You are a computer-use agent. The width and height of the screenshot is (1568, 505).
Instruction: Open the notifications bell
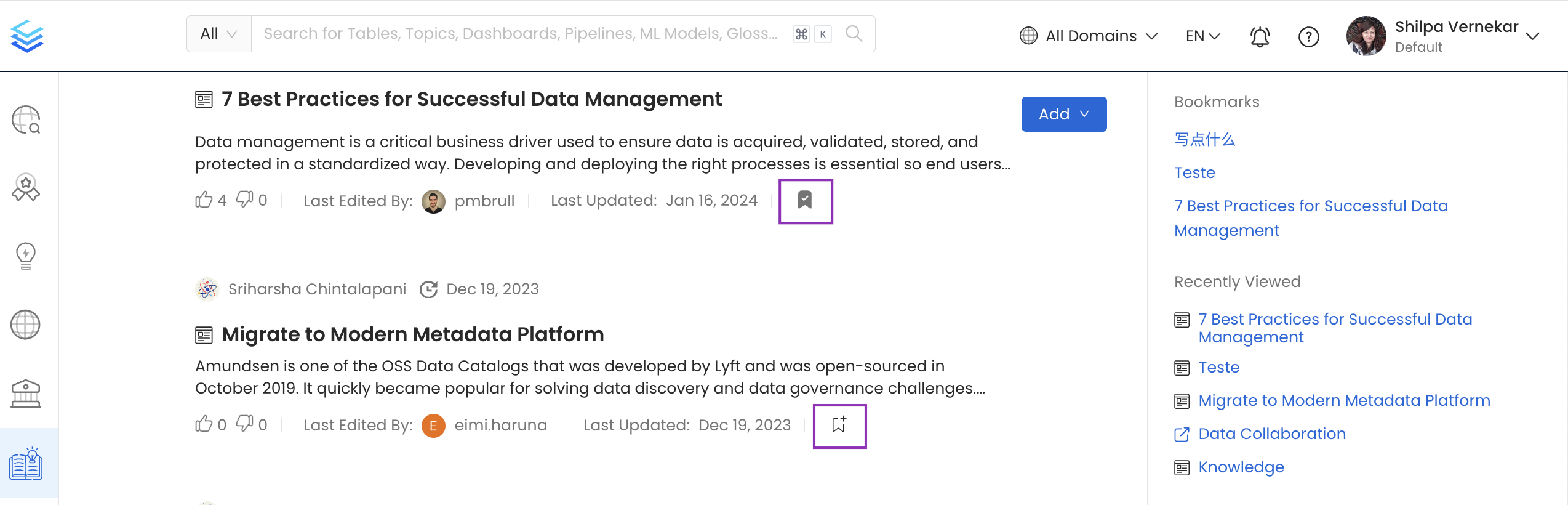(1260, 37)
